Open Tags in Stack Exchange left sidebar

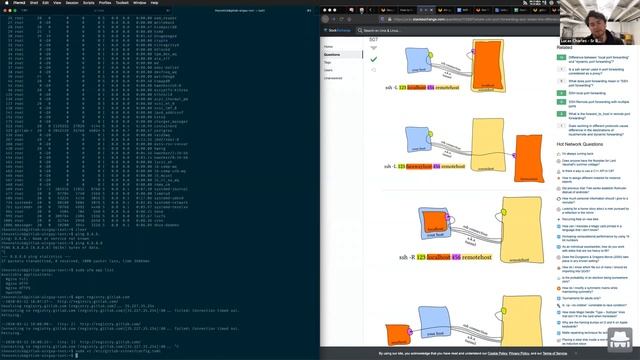(327, 62)
